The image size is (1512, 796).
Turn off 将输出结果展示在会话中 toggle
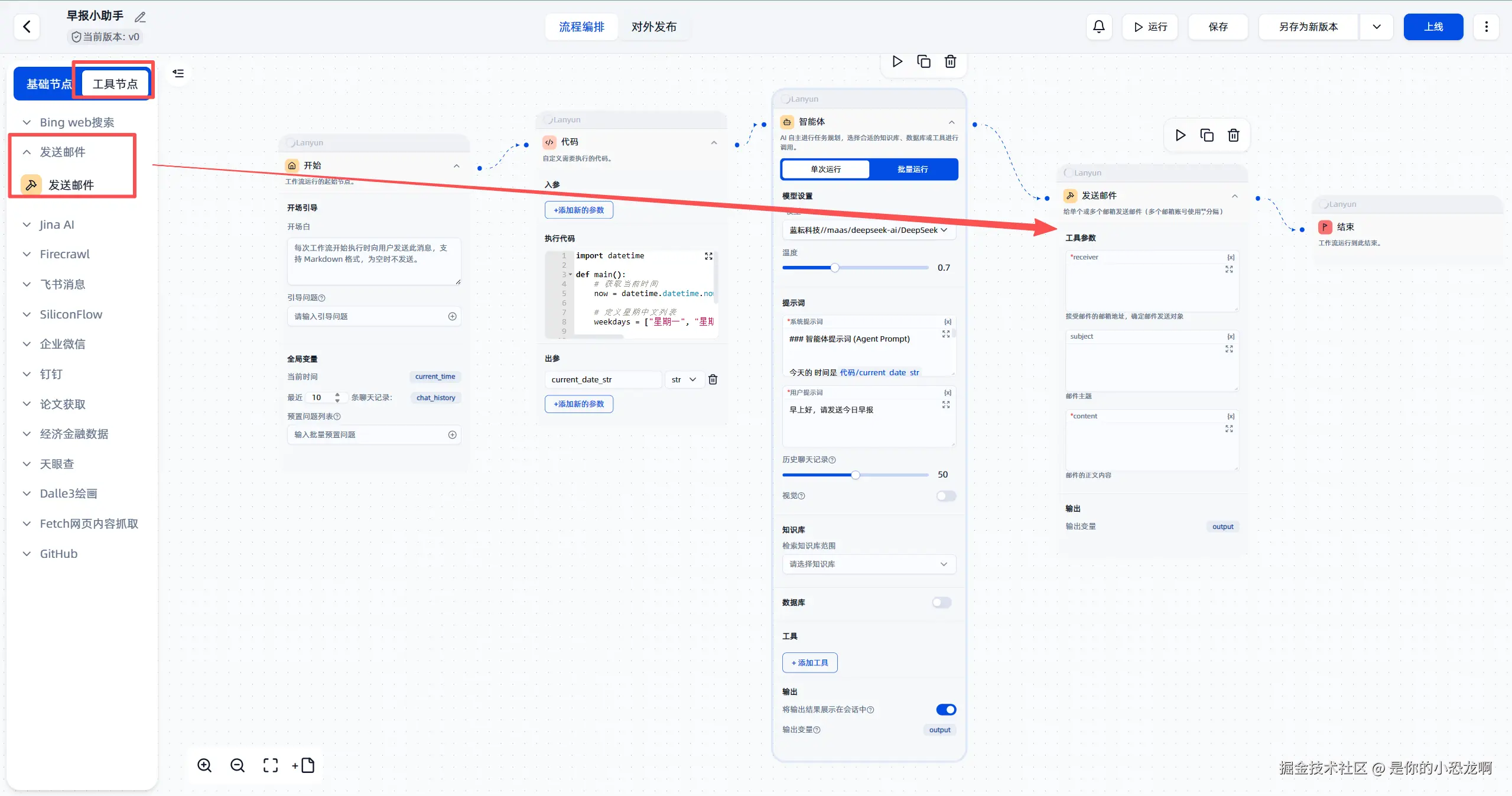point(945,709)
